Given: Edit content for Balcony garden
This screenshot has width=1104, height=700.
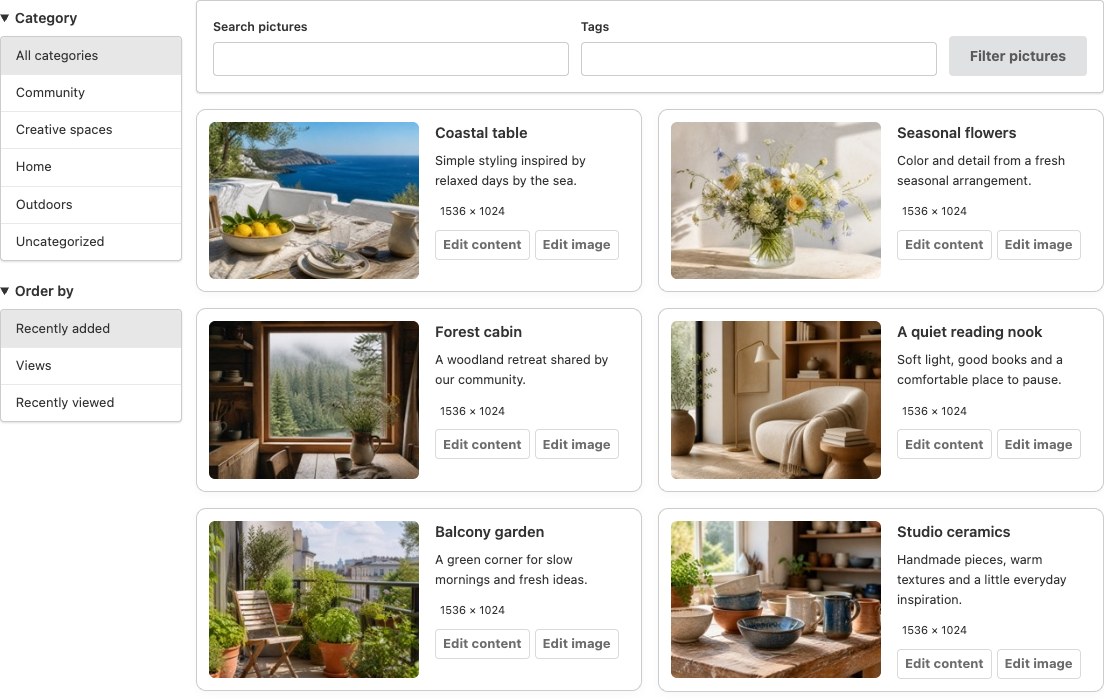Looking at the screenshot, I should point(482,644).
